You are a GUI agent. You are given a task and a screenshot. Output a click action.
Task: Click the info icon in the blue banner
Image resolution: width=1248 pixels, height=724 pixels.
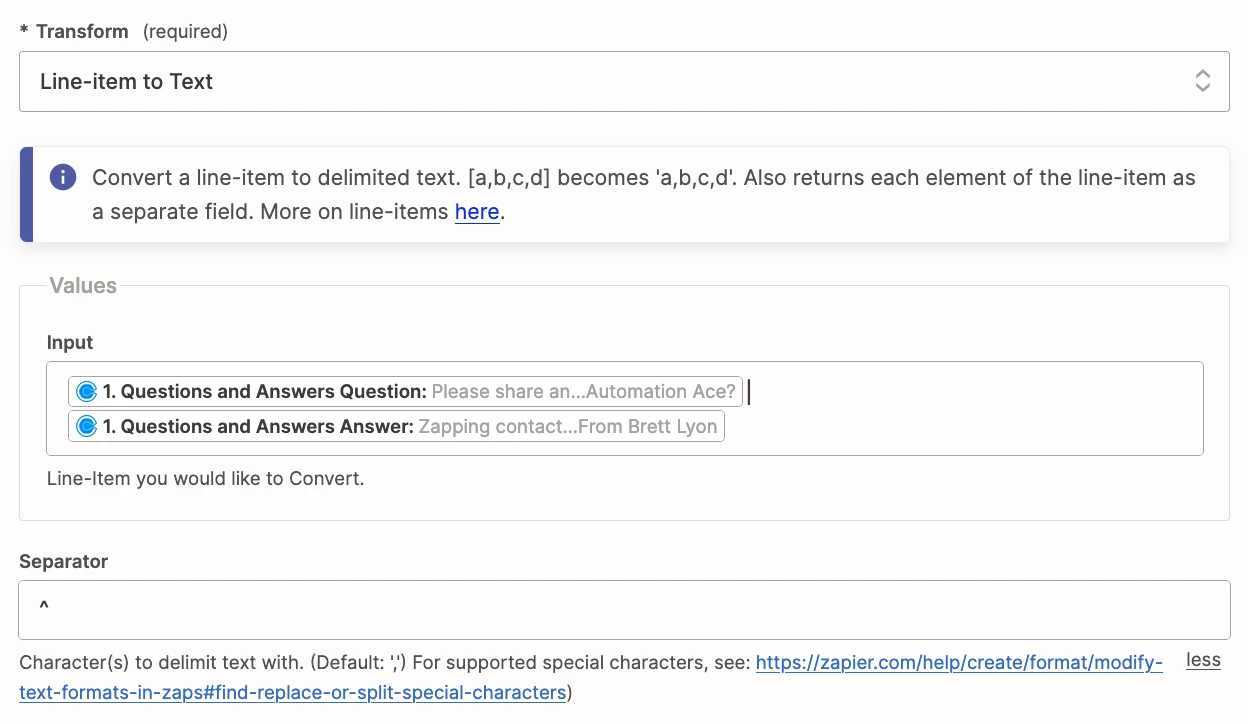[x=63, y=178]
